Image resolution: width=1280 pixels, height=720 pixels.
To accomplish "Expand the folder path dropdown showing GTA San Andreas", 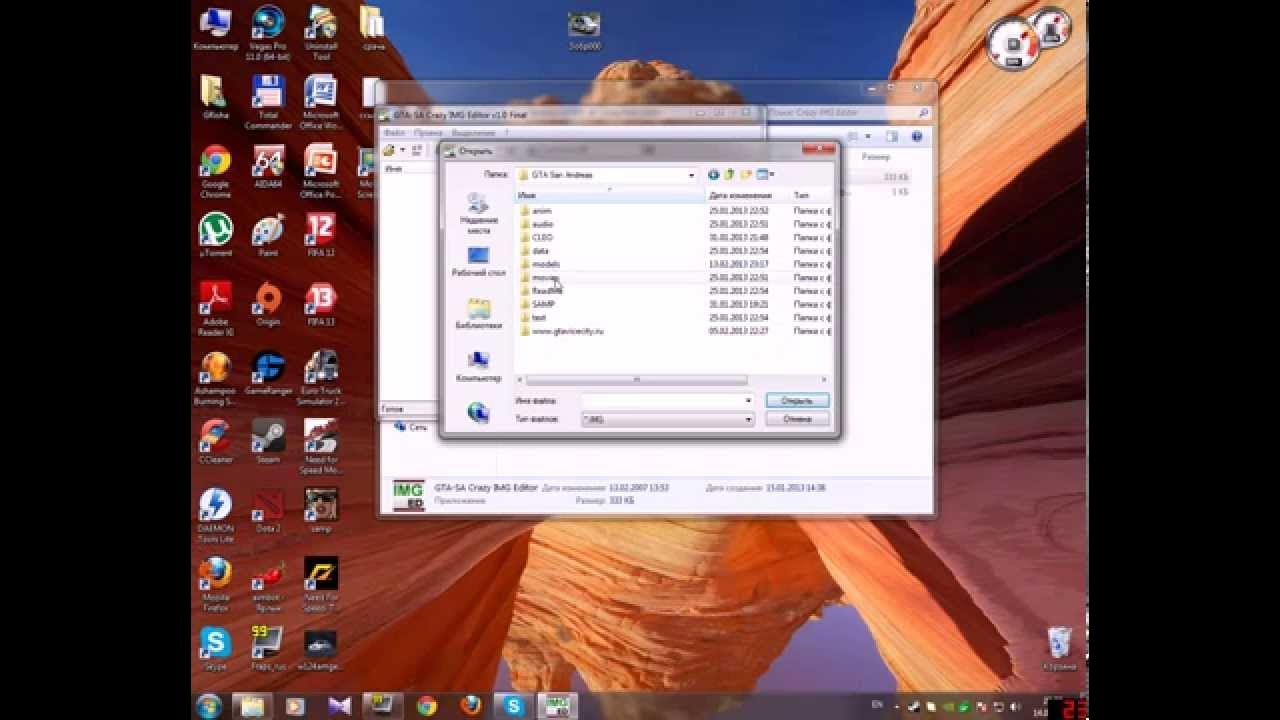I will pyautogui.click(x=691, y=175).
